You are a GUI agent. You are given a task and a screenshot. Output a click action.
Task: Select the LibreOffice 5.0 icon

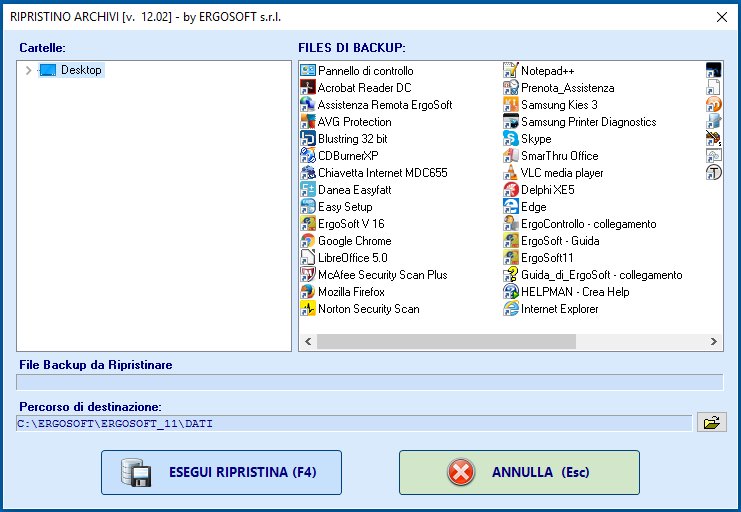click(308, 258)
